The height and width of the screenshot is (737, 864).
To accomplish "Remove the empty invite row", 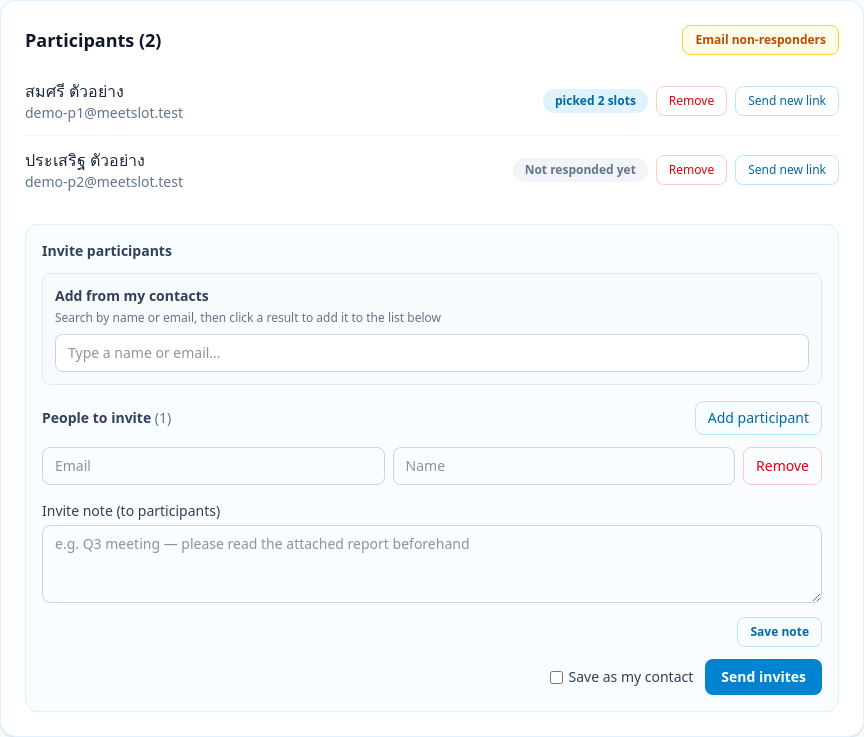I will (782, 466).
